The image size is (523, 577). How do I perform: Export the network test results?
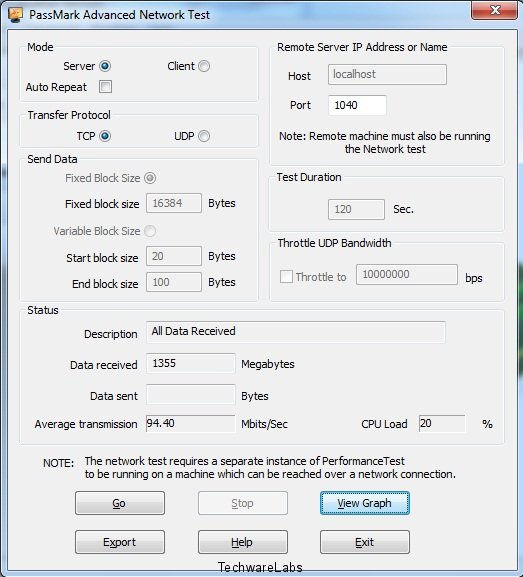tap(120, 542)
